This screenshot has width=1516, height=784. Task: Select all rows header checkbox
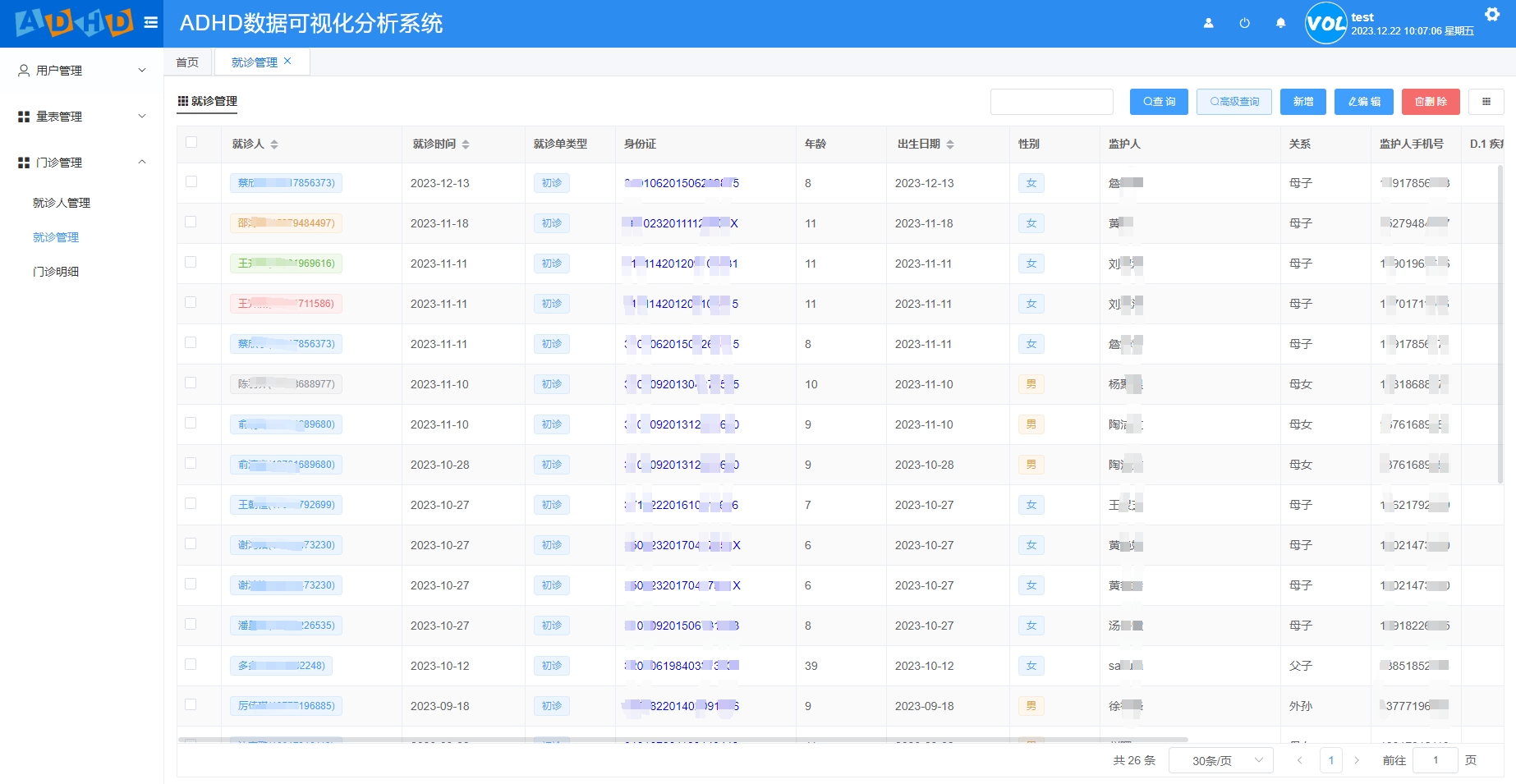191,142
